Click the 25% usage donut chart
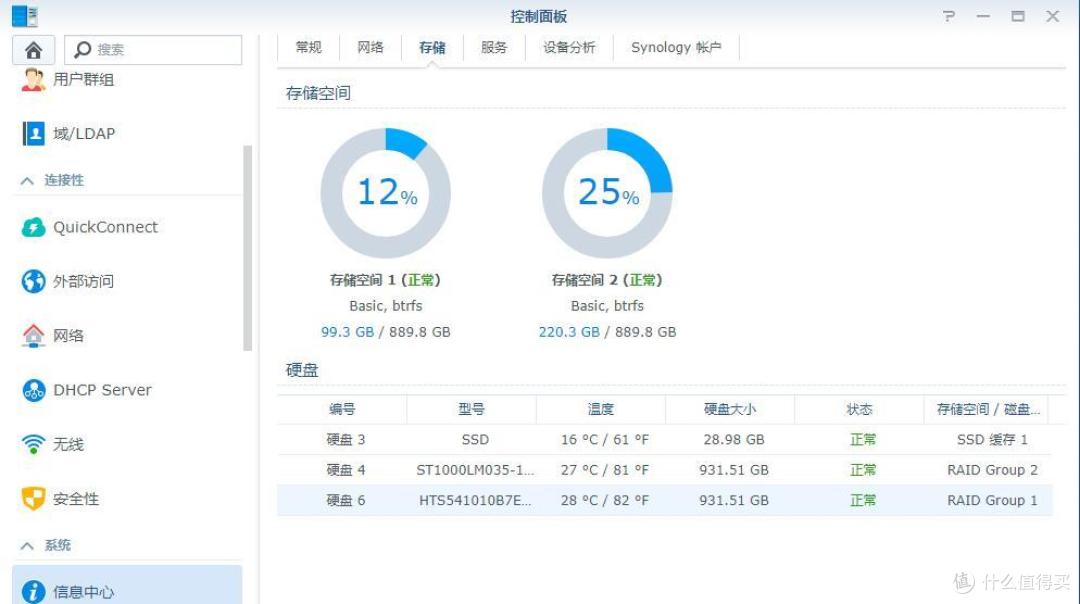This screenshot has width=1080, height=604. point(607,193)
